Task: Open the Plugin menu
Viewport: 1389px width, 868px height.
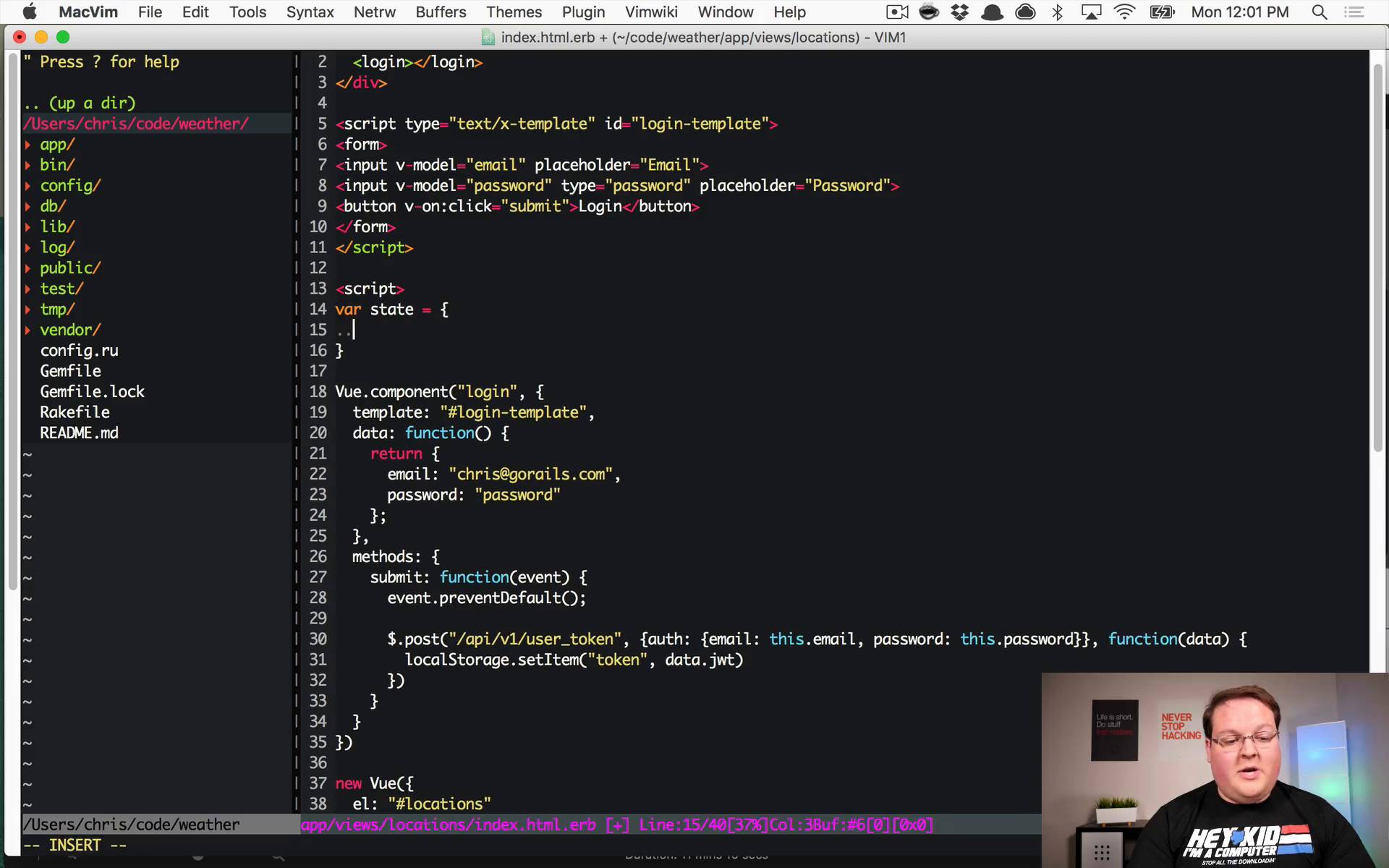Action: click(x=583, y=12)
